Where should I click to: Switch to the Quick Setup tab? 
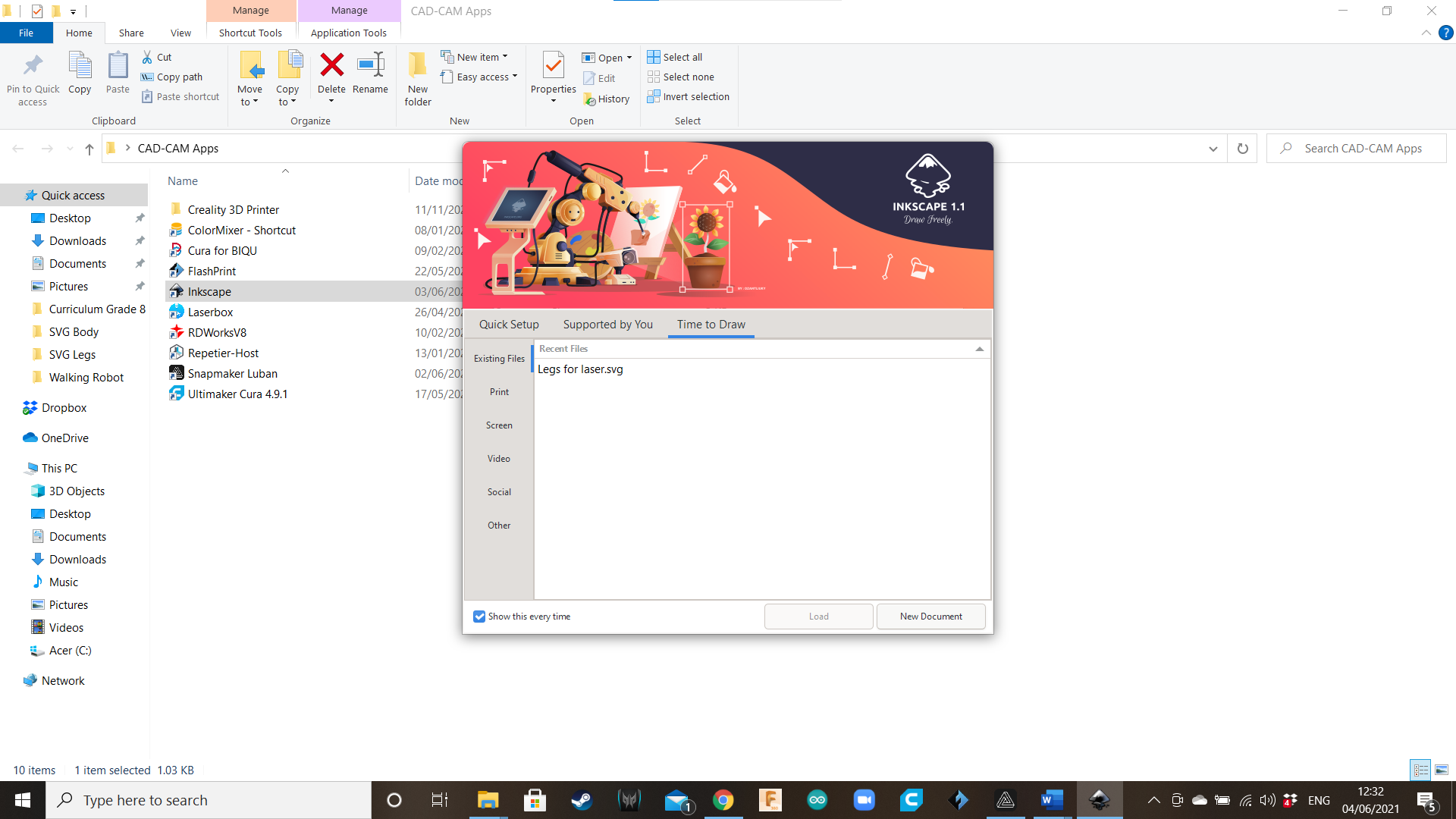pos(509,325)
